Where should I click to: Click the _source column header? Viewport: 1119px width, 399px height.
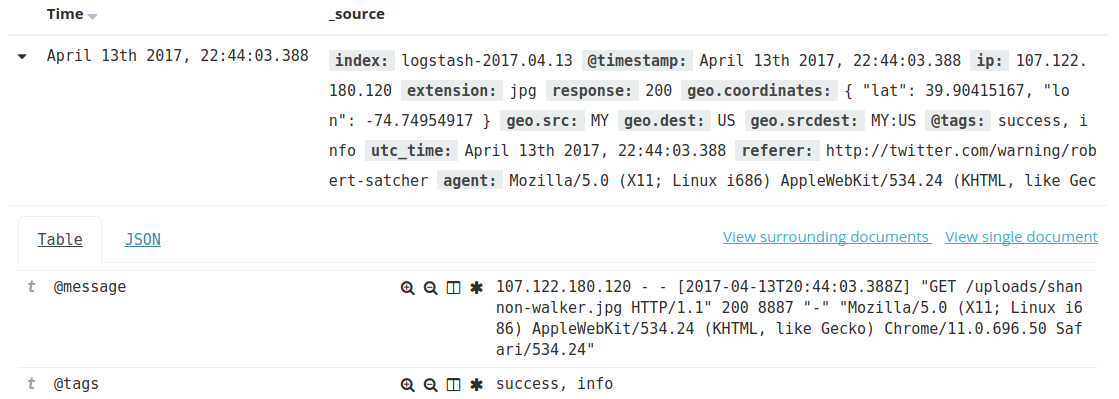tap(357, 14)
